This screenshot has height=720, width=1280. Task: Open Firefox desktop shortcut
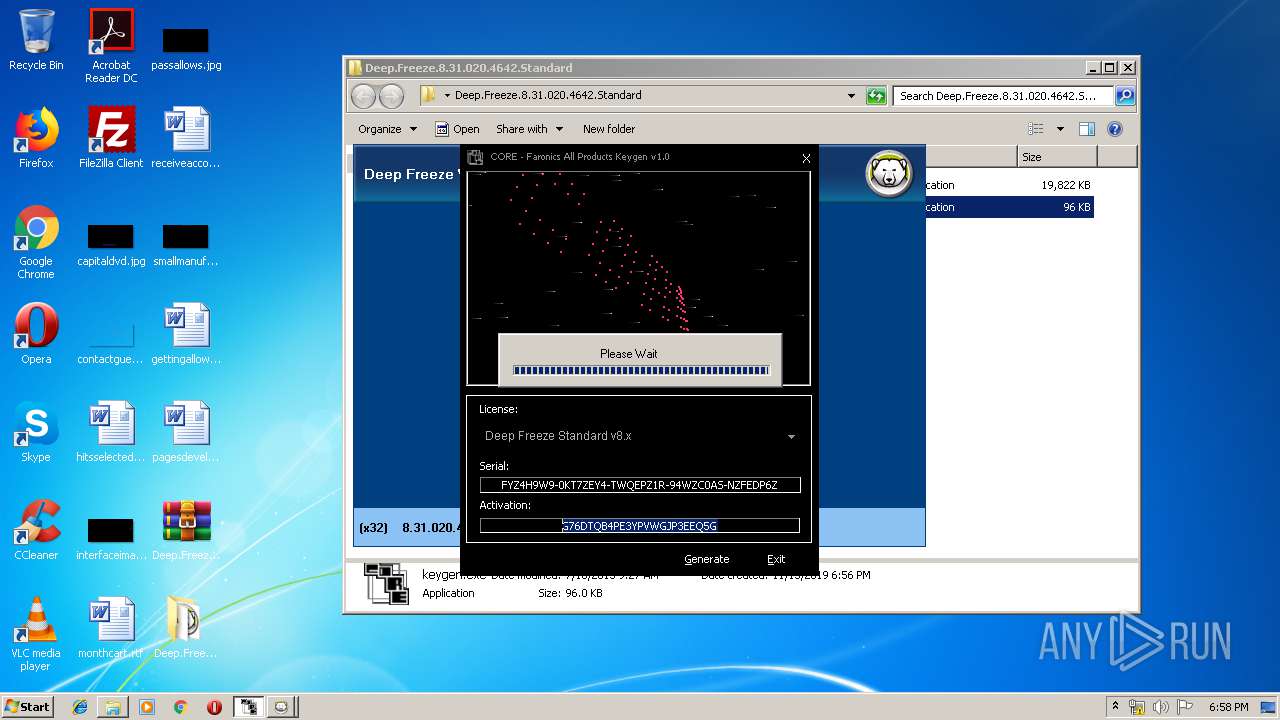pyautogui.click(x=36, y=138)
